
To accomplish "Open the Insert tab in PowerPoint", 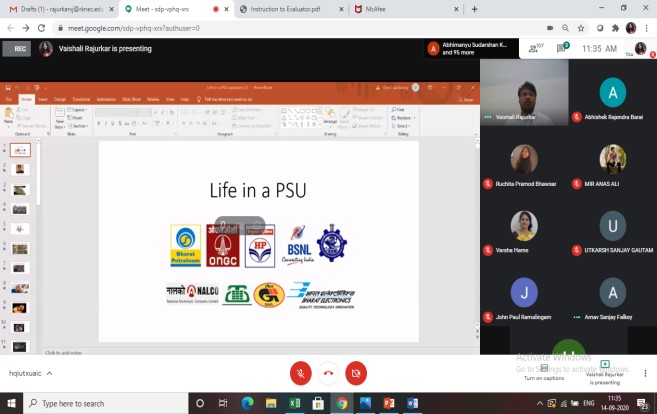I will [43, 99].
